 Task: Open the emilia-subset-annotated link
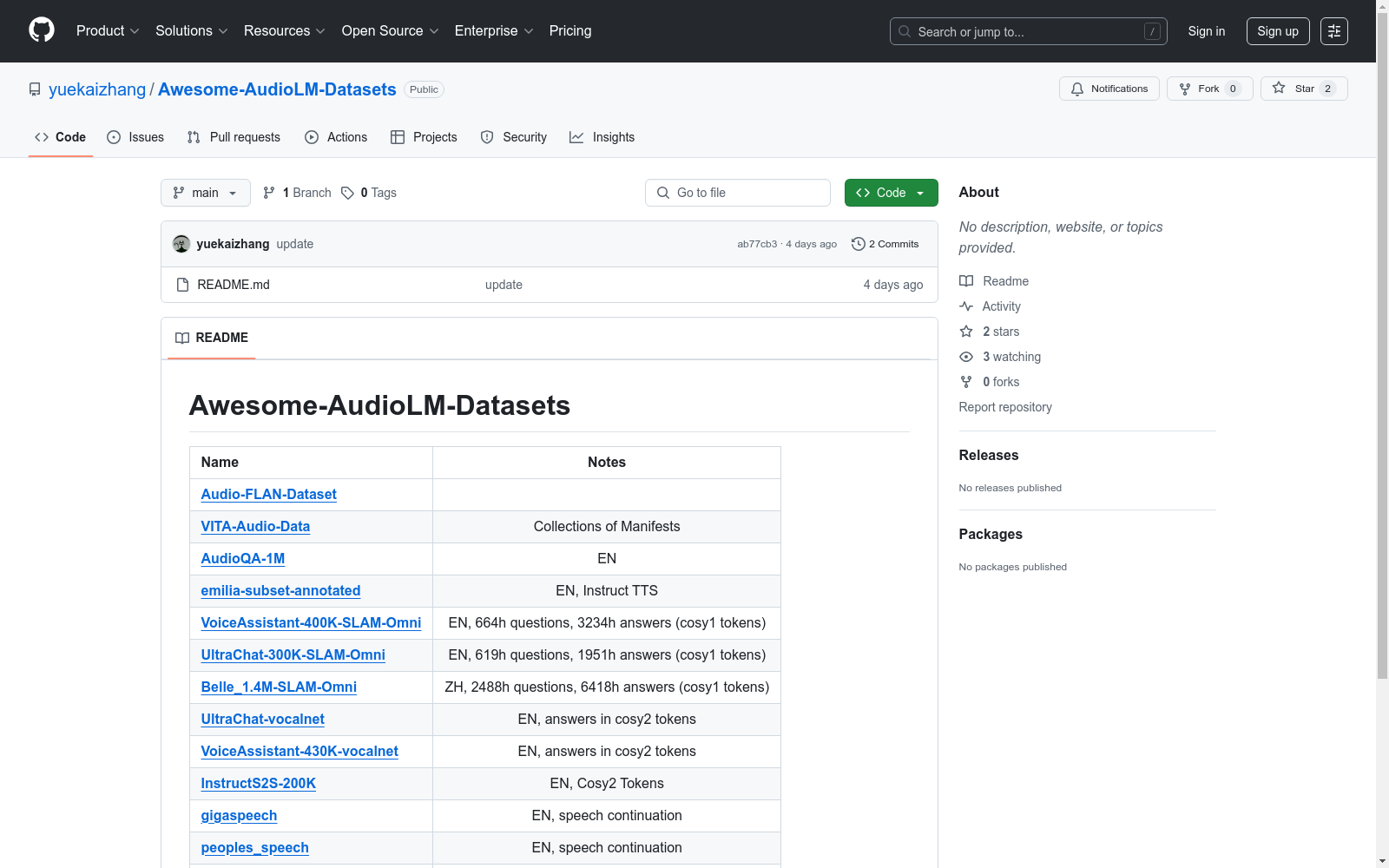[x=280, y=590]
